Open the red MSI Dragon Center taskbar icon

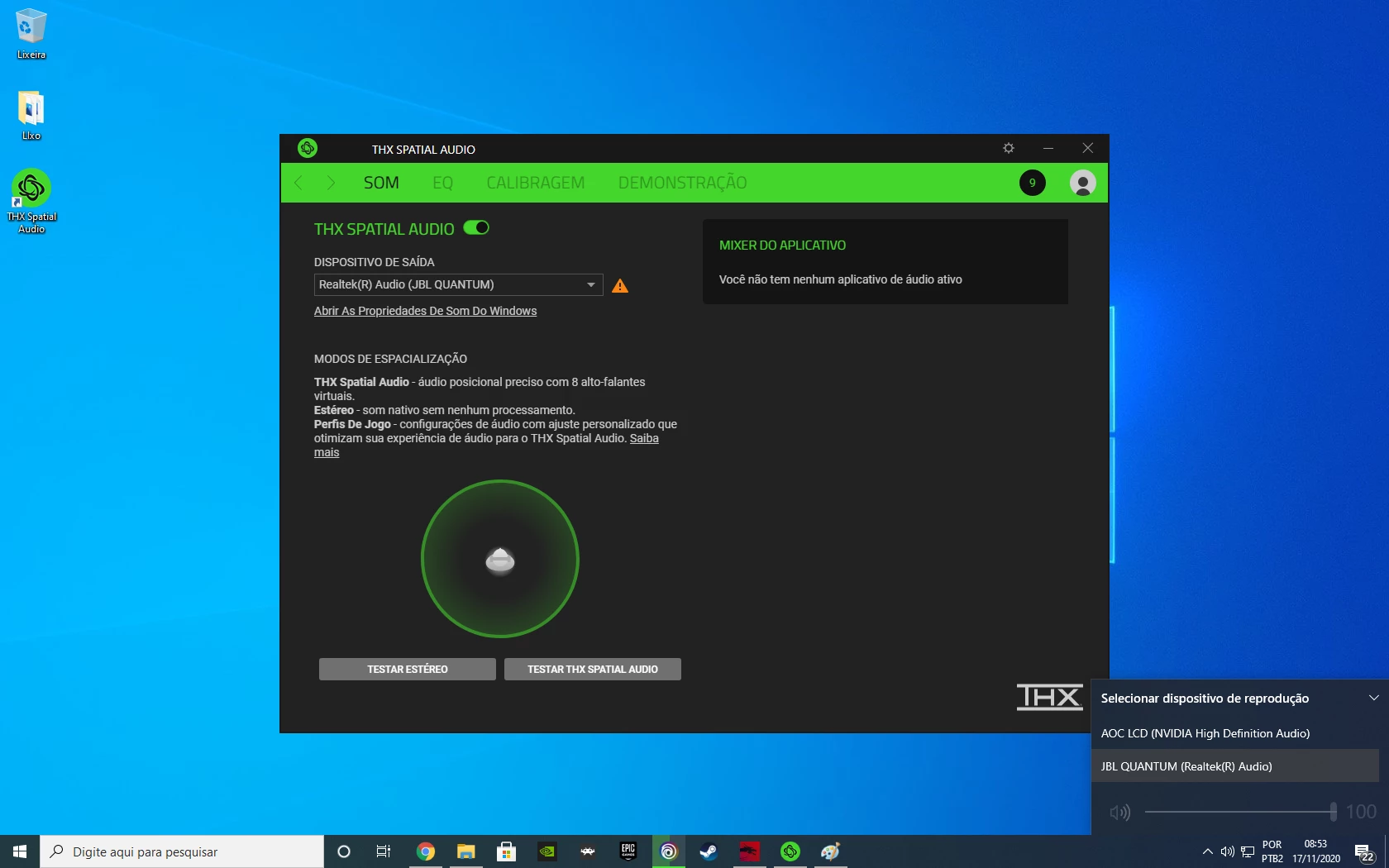tap(750, 851)
